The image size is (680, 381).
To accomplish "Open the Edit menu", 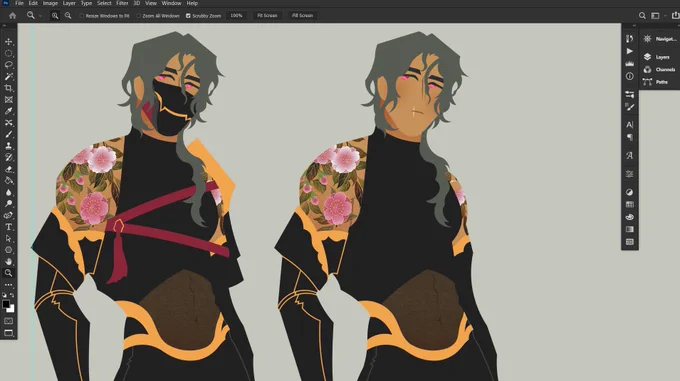I will pyautogui.click(x=33, y=3).
